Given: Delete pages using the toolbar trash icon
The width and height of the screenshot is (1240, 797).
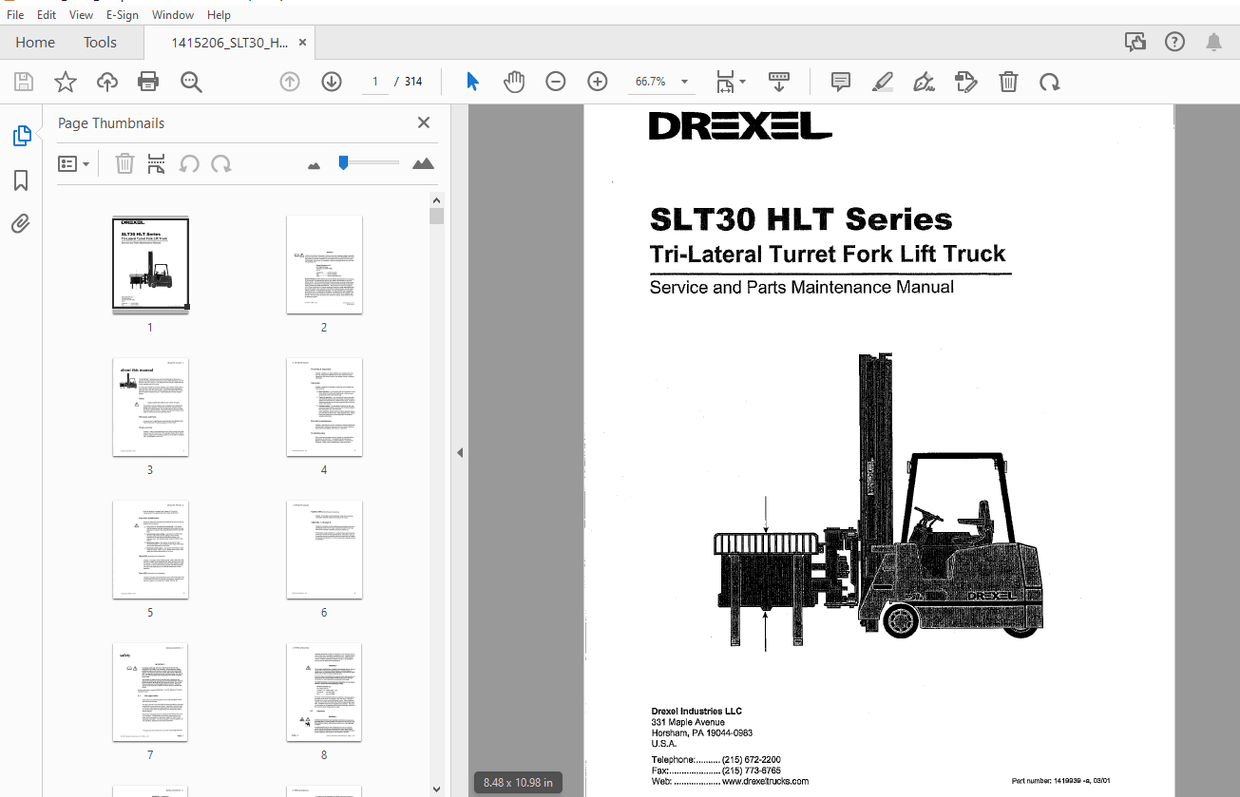Looking at the screenshot, I should click(x=1009, y=81).
